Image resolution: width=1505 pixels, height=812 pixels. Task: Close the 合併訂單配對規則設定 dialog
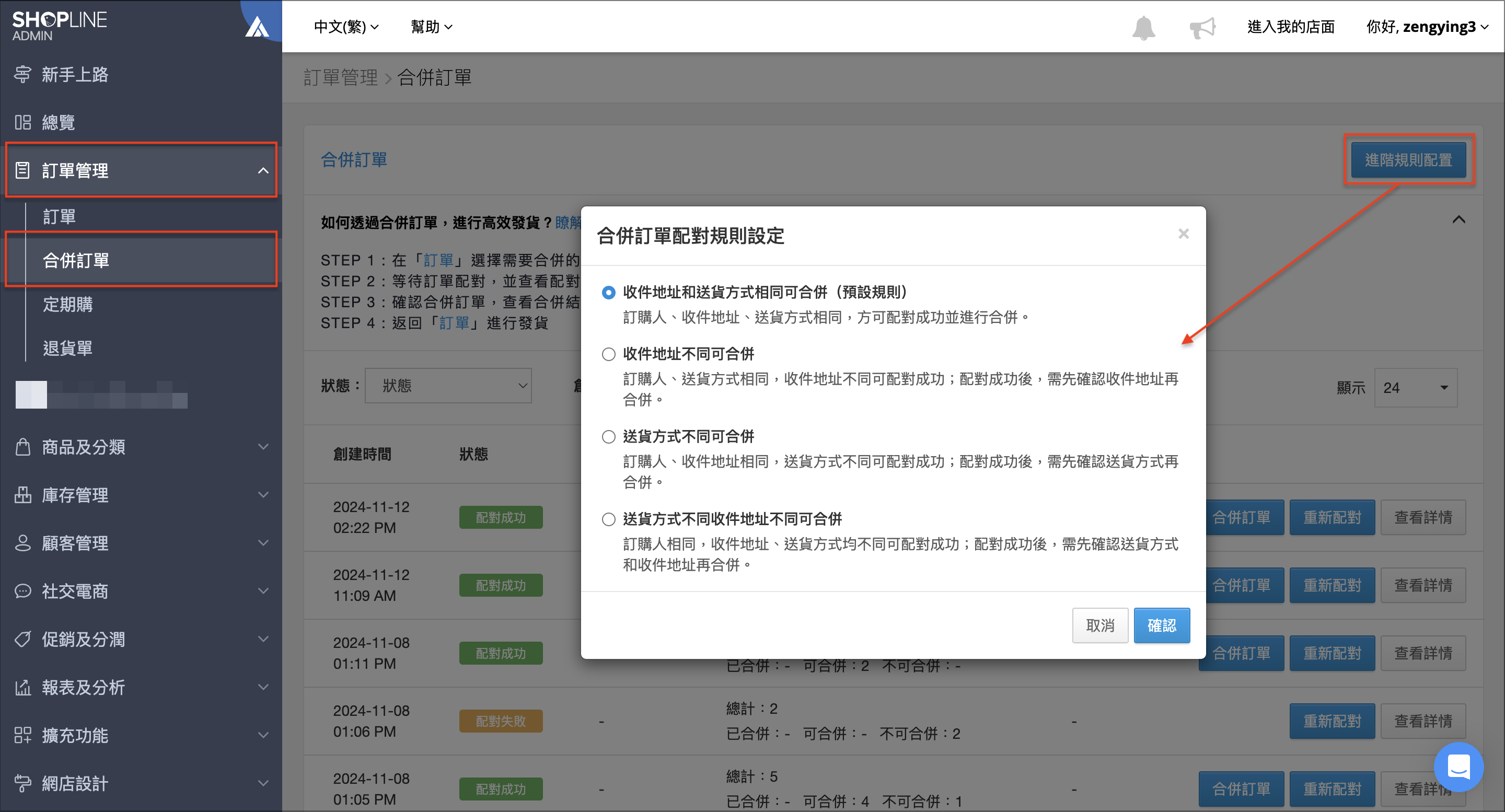click(1184, 234)
